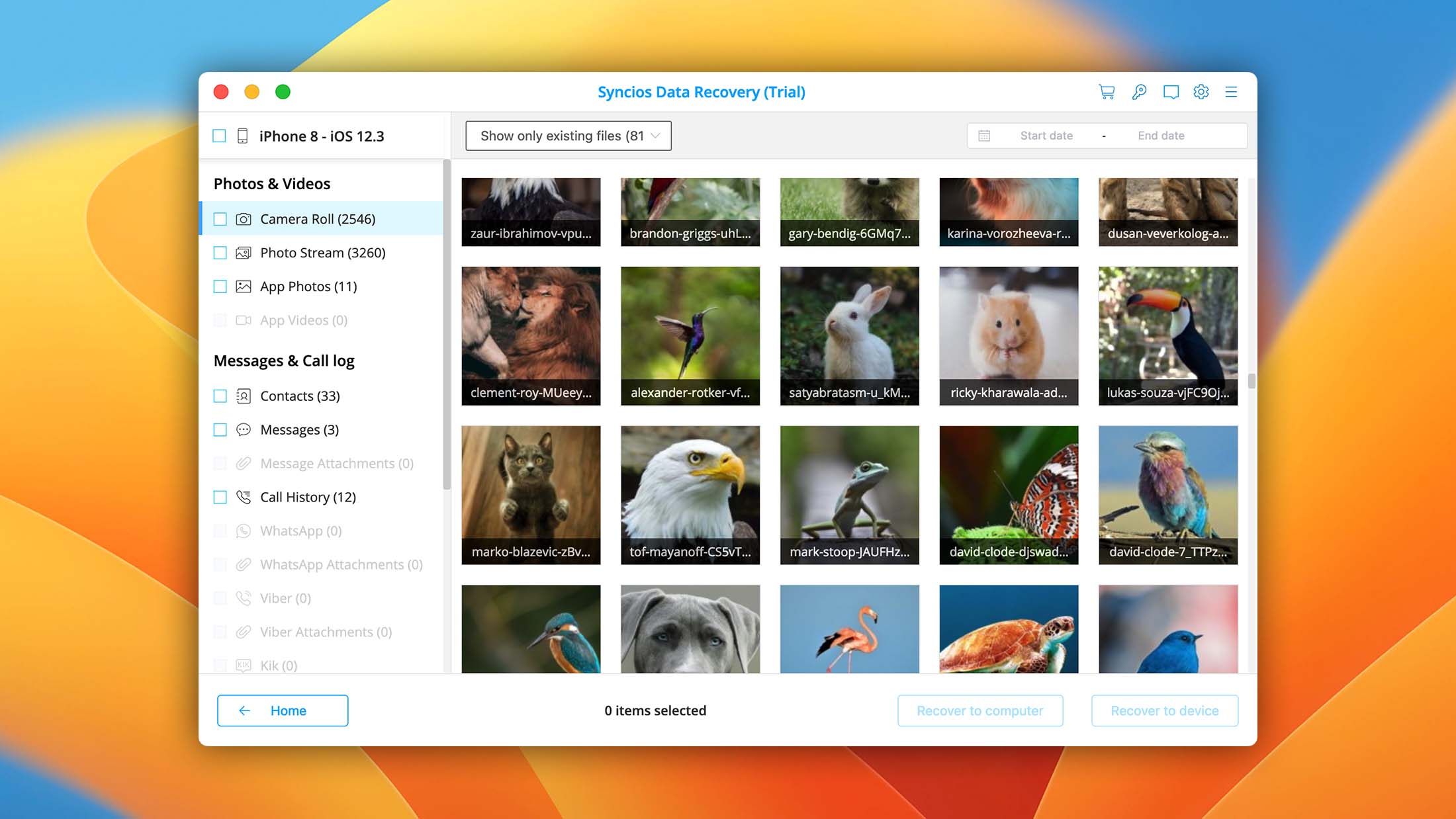Click the Viber Attachments paperclip icon
The image size is (1456, 819).
coord(244,632)
